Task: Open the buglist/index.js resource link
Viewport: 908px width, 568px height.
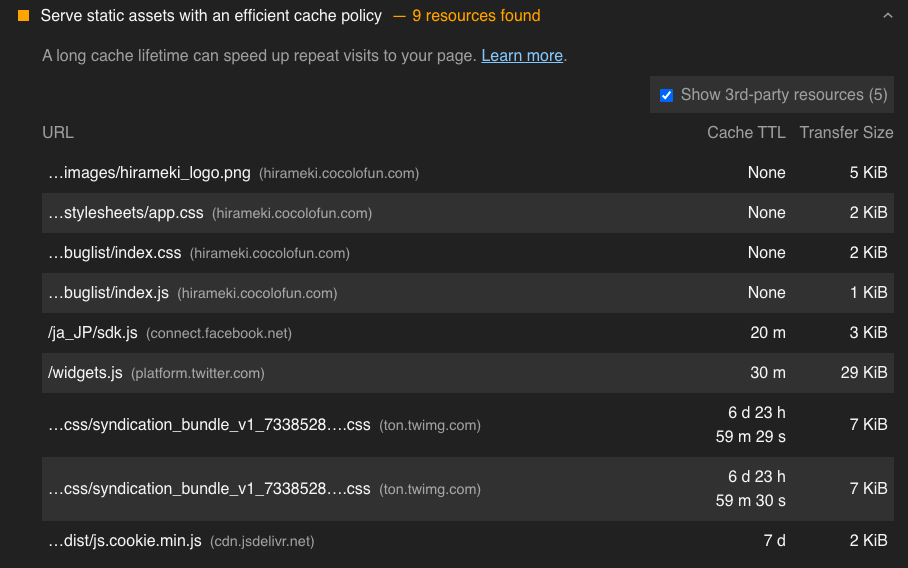Action: coord(108,292)
